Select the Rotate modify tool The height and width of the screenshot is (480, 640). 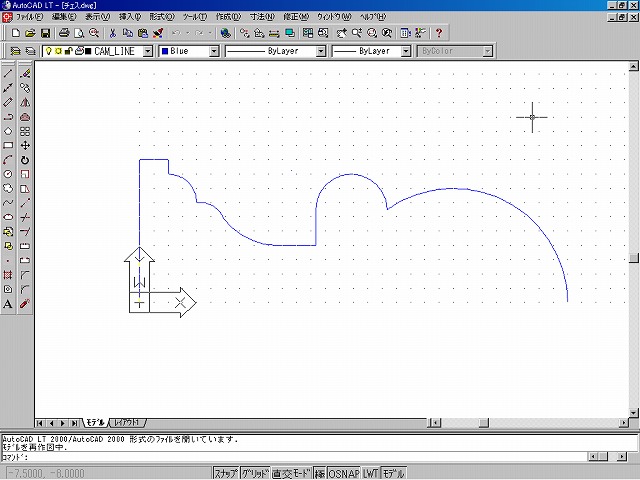(x=25, y=160)
